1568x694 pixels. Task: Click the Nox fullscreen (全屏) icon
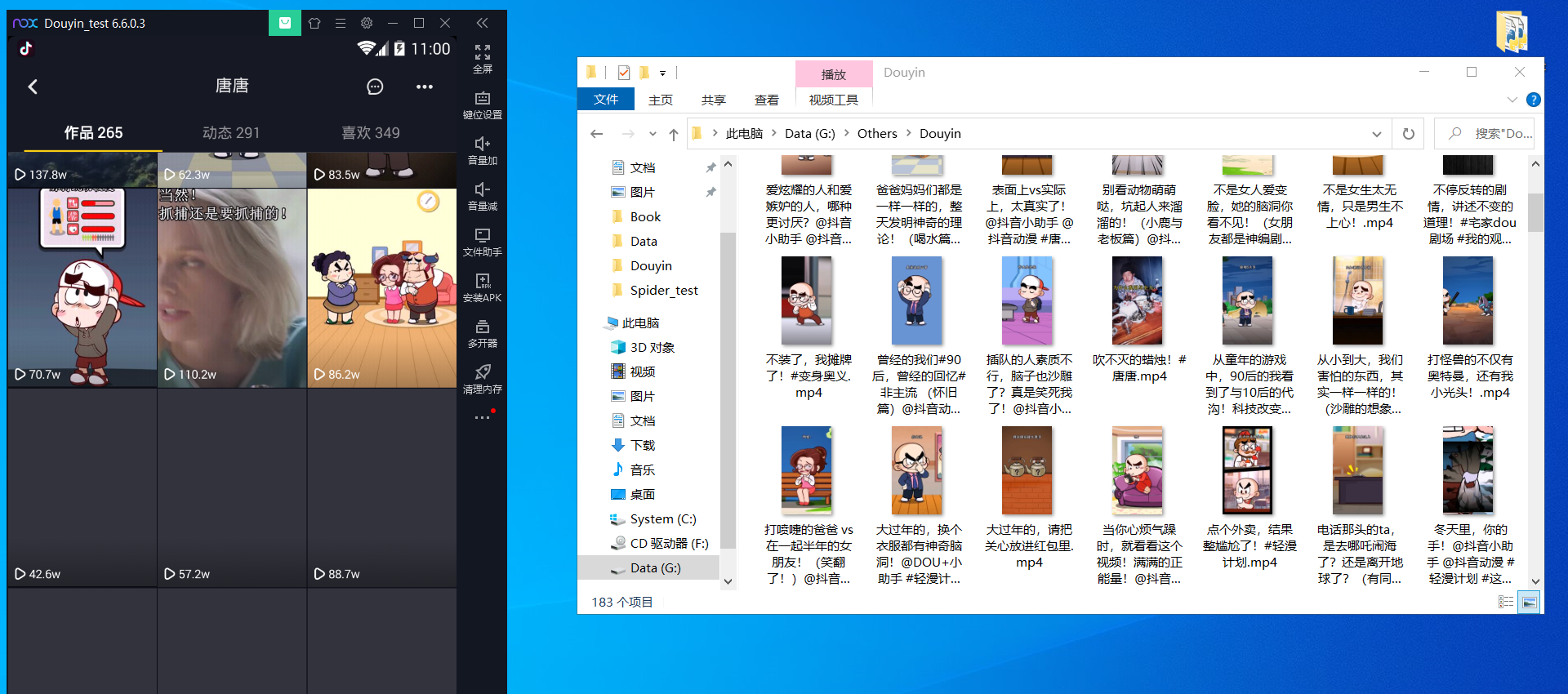tap(483, 53)
